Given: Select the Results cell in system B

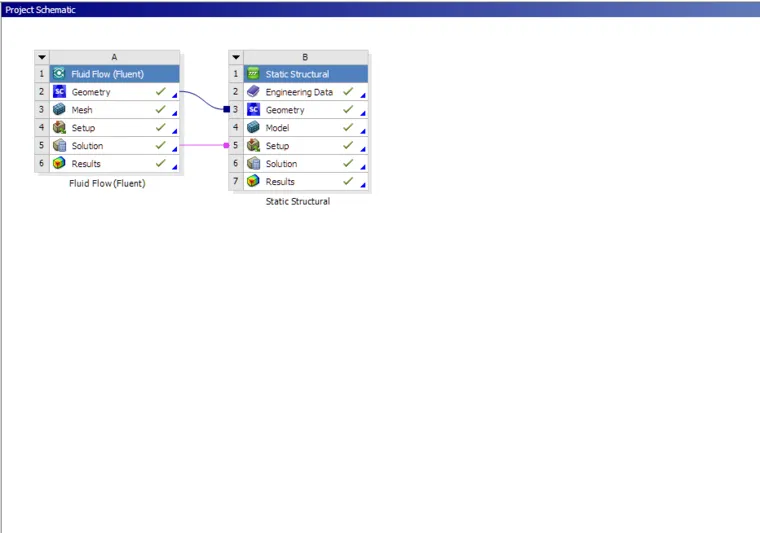Looking at the screenshot, I should click(305, 181).
